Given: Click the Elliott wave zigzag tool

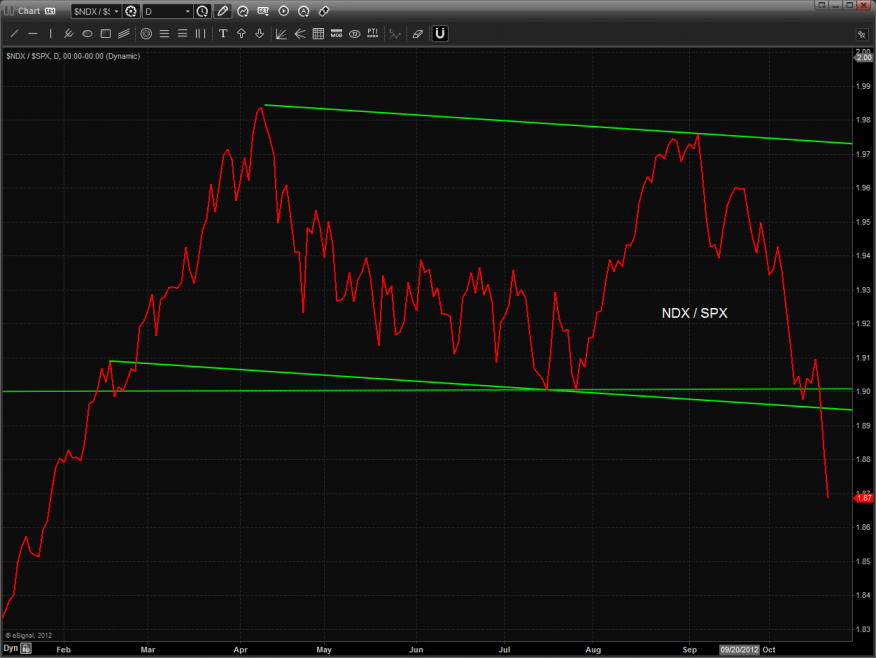Looking at the screenshot, I should [395, 34].
